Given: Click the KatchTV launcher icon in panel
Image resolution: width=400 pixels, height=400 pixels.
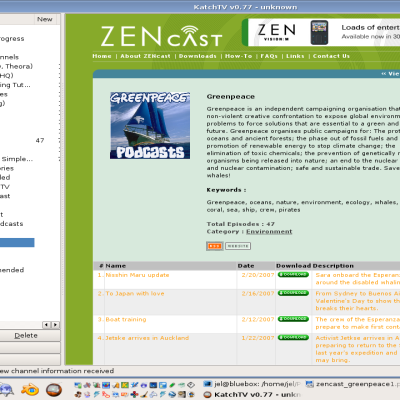Looking at the screenshot, I should click(x=54, y=389).
